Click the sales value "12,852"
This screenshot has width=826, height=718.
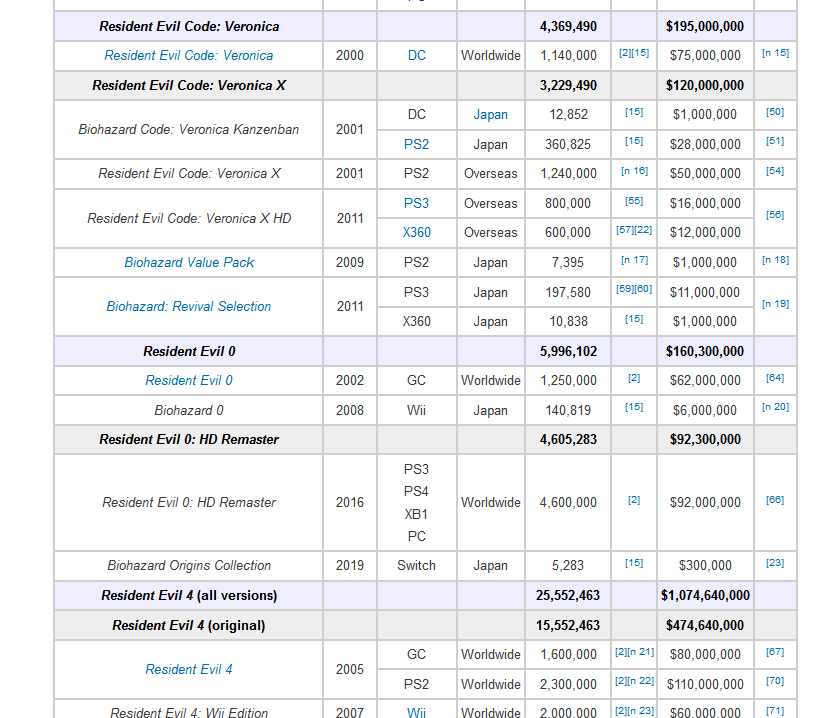[568, 114]
